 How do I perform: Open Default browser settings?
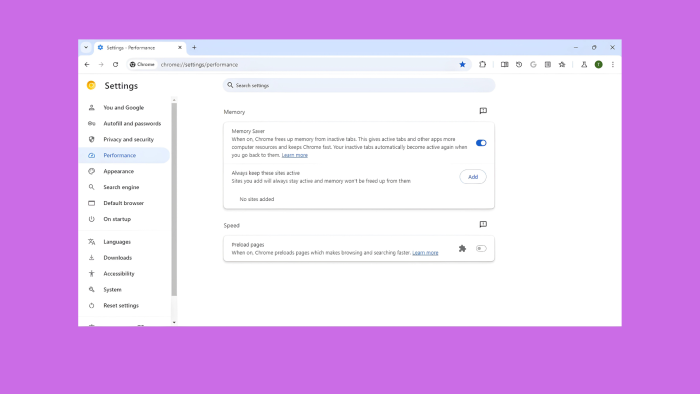pyautogui.click(x=124, y=203)
